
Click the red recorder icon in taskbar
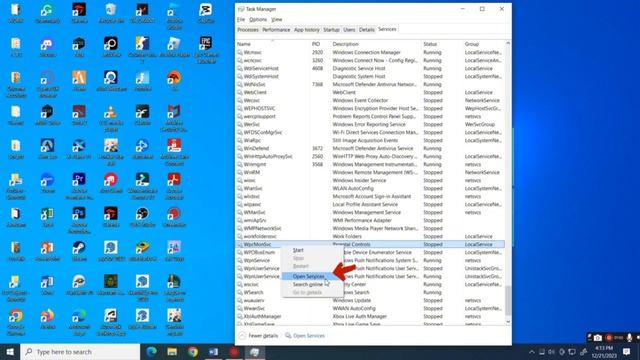234,352
